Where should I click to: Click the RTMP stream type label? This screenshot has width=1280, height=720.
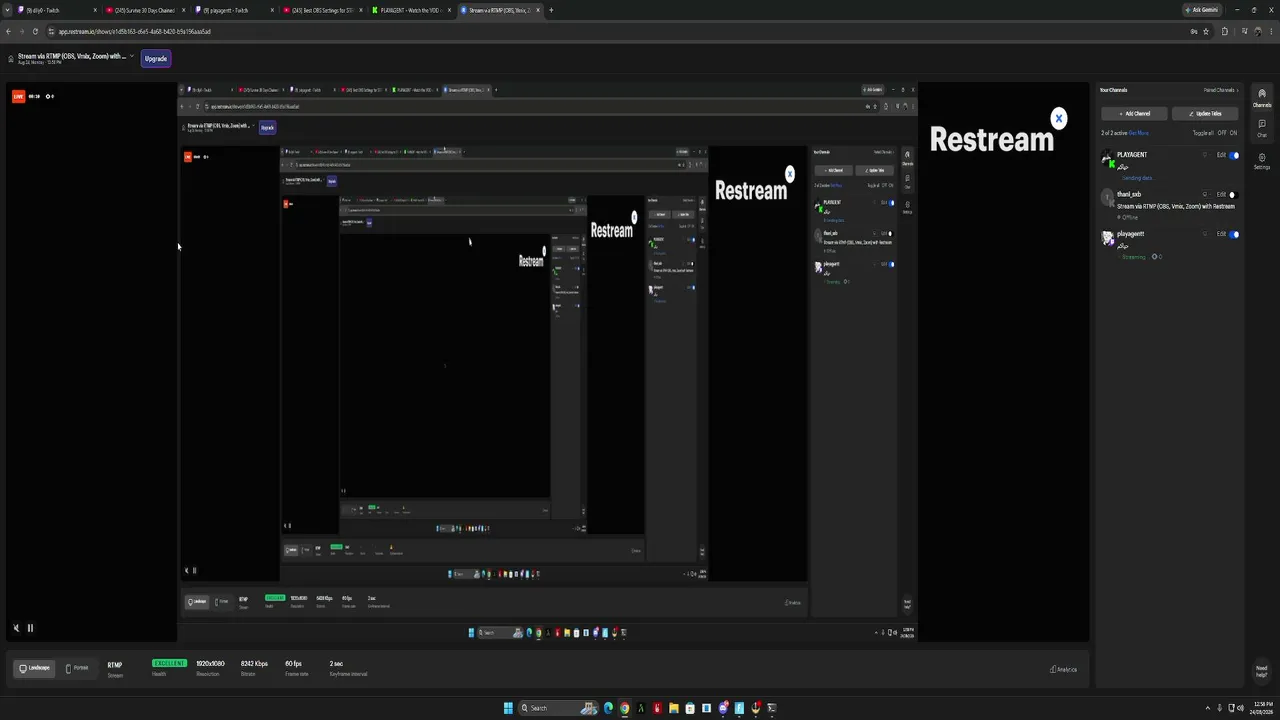click(115, 665)
